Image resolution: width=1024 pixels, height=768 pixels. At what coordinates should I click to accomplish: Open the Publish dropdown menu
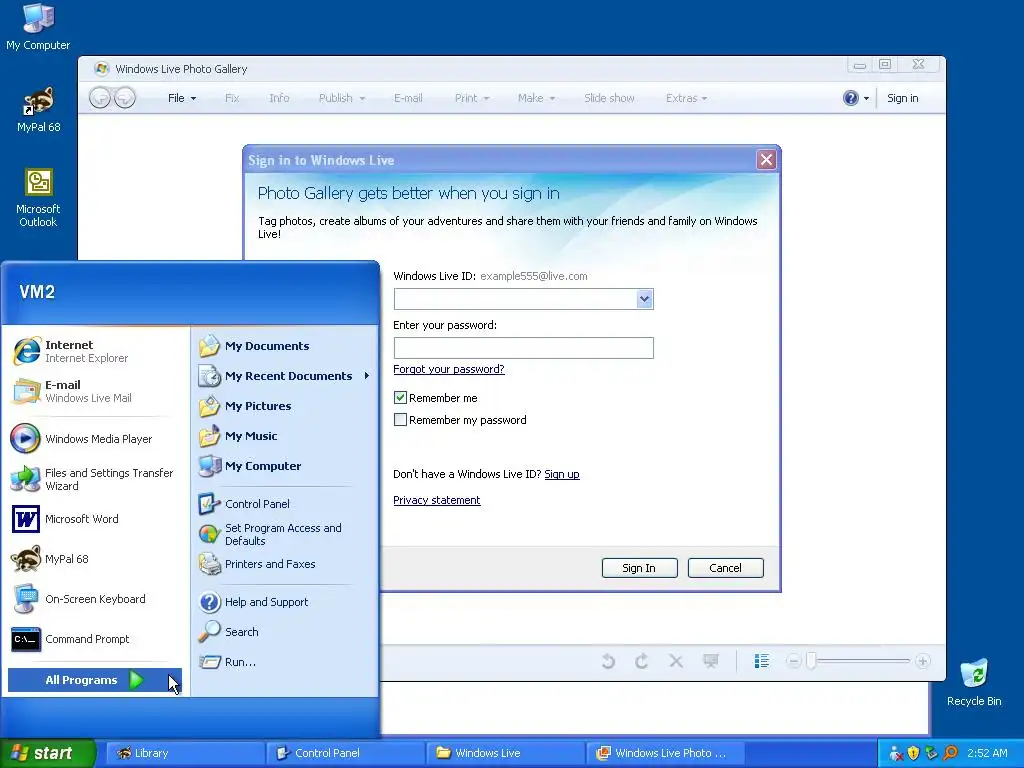(342, 98)
